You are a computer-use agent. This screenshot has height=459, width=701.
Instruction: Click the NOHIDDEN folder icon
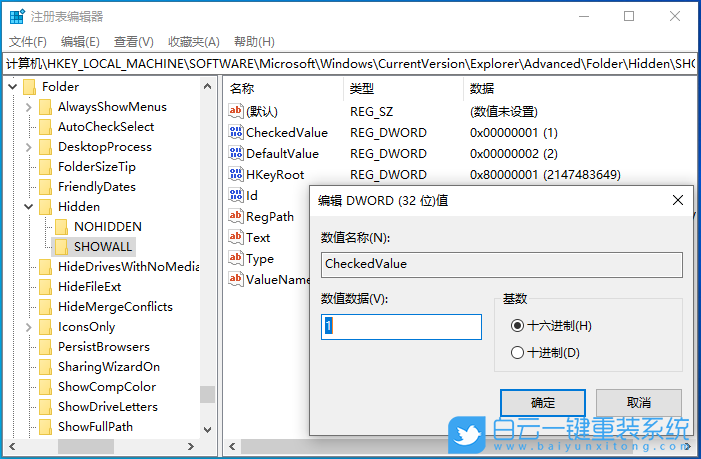[61, 227]
